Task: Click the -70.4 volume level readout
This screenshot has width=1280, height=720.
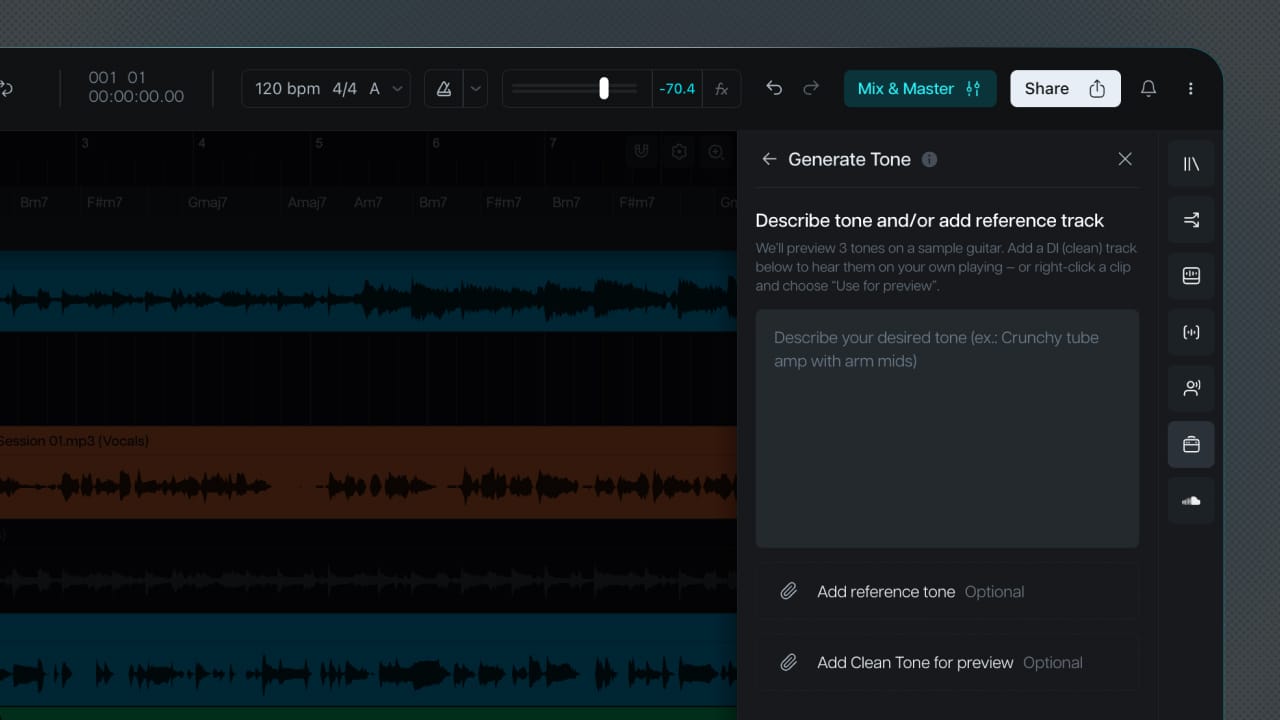Action: [x=677, y=89]
